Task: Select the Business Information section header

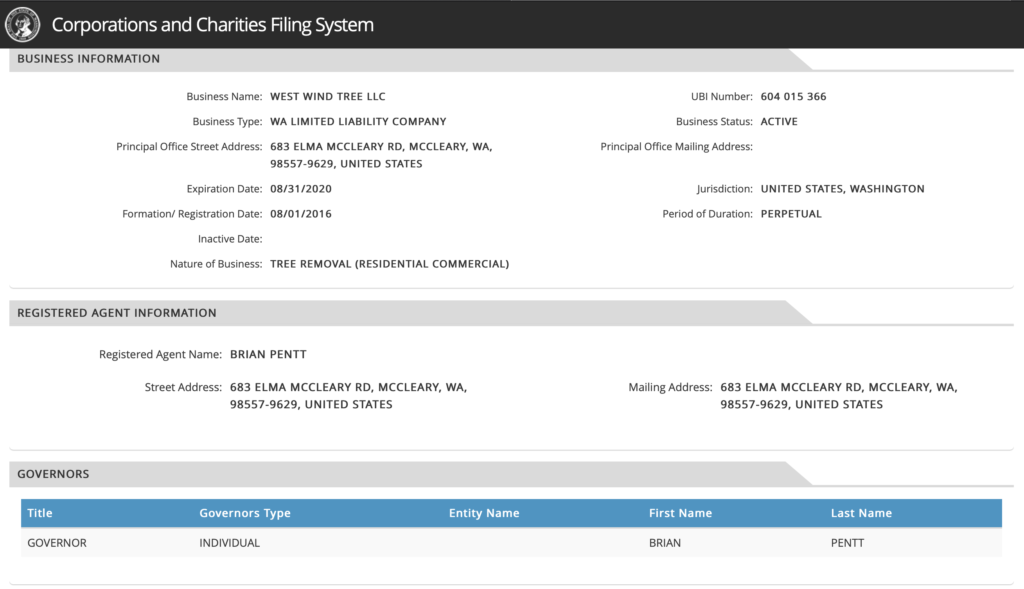Action: (x=88, y=59)
